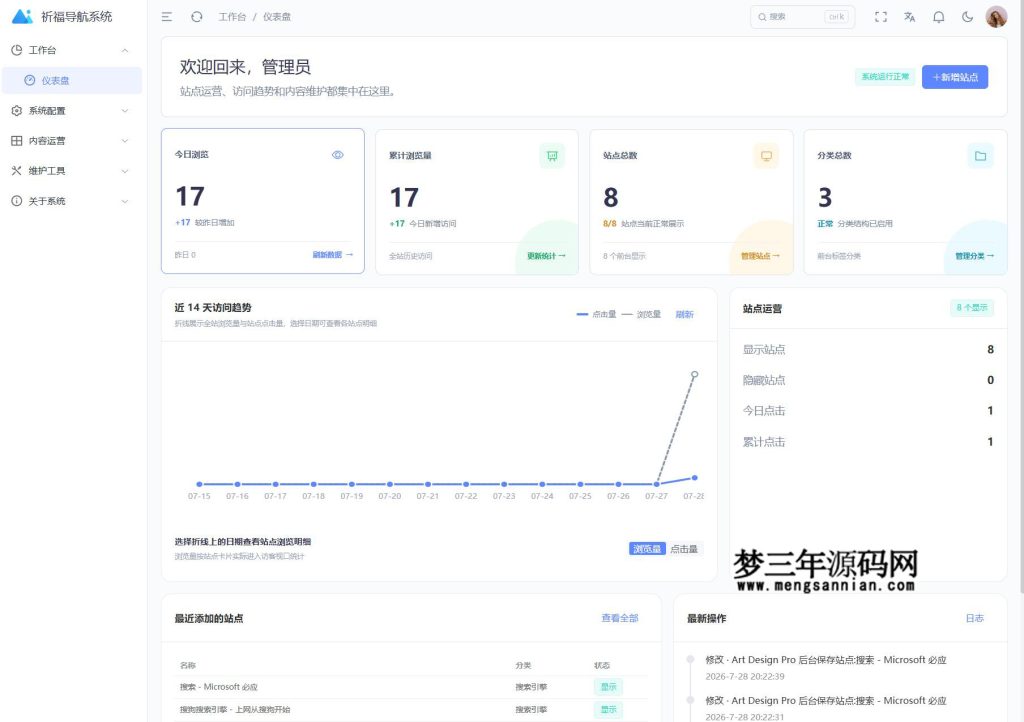Click 工作台 breadcrumb link
The image size is (1024, 722).
coord(232,17)
